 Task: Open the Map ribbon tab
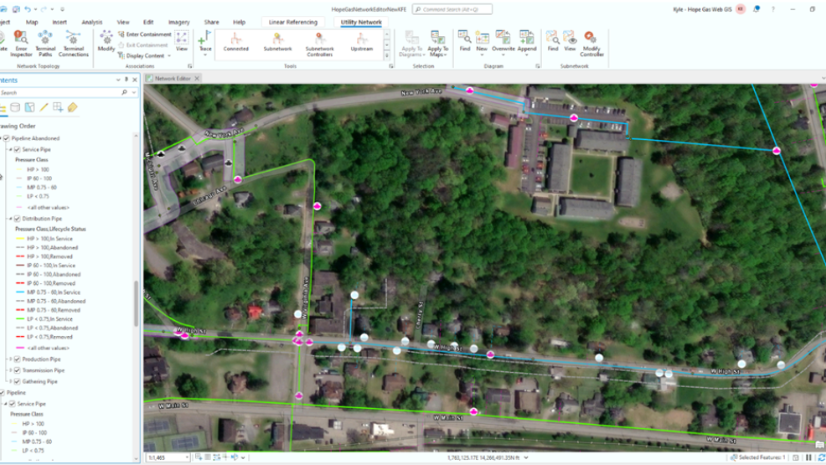click(32, 22)
